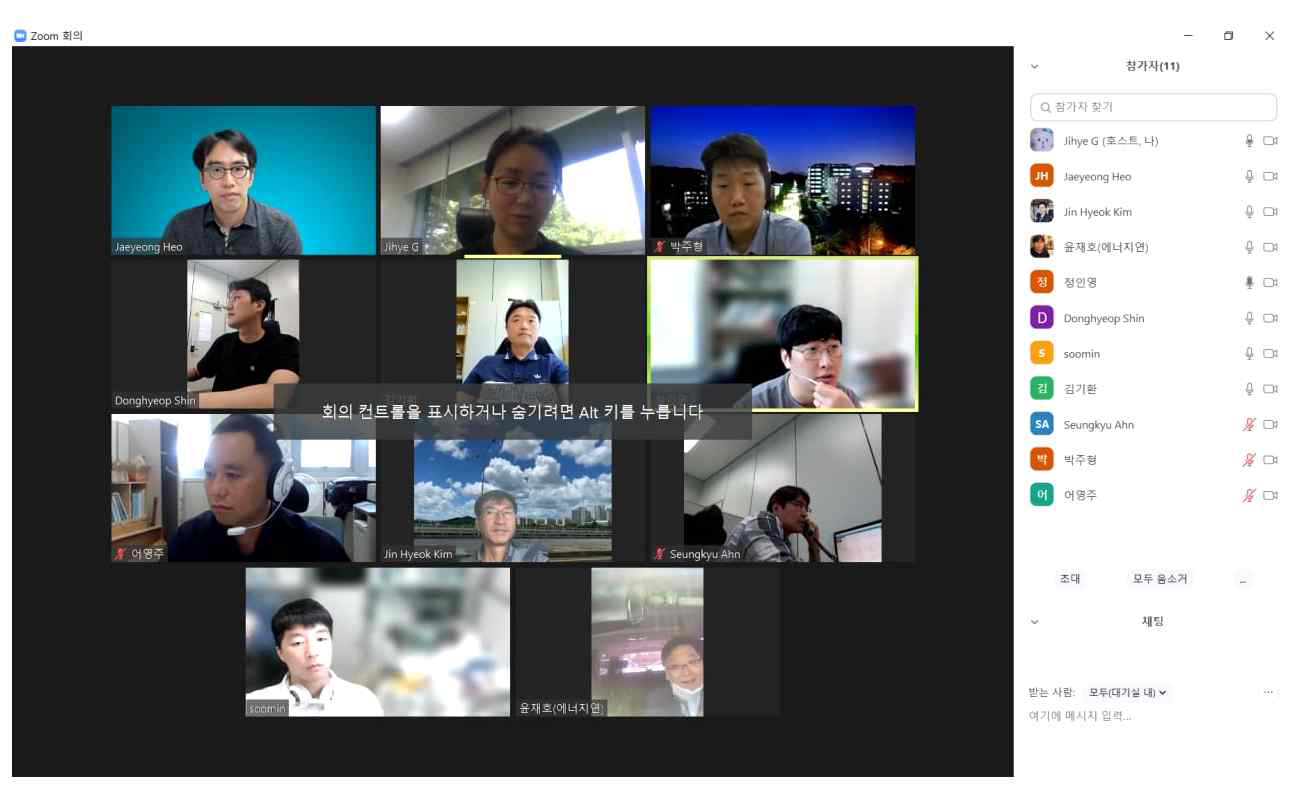The height and width of the screenshot is (794, 1304).
Task: Click Jihye G avatar in participant list
Action: click(1042, 141)
